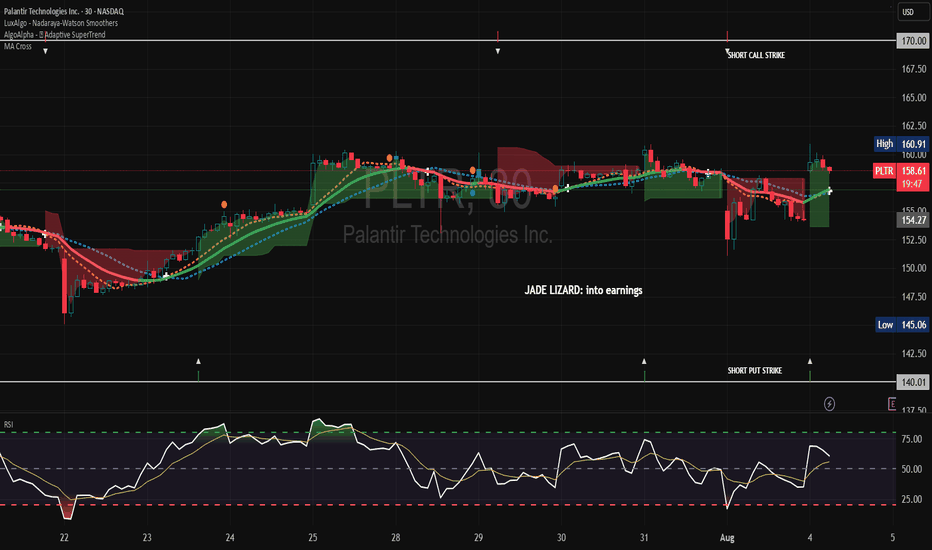
Task: Select the MA Cross indicator legend
Action: (18, 46)
